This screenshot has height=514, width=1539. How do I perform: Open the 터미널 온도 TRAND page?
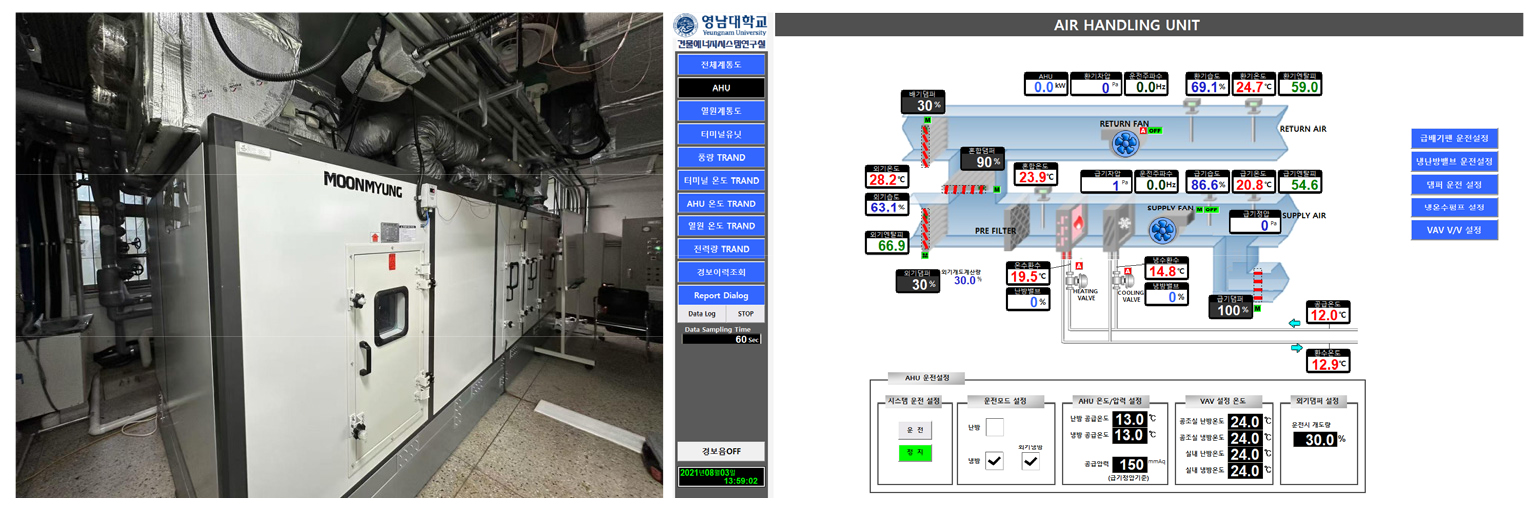point(721,180)
